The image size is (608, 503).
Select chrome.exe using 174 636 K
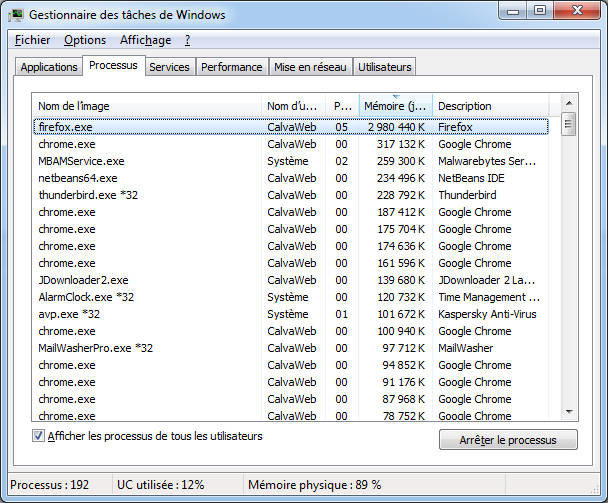click(x=291, y=246)
